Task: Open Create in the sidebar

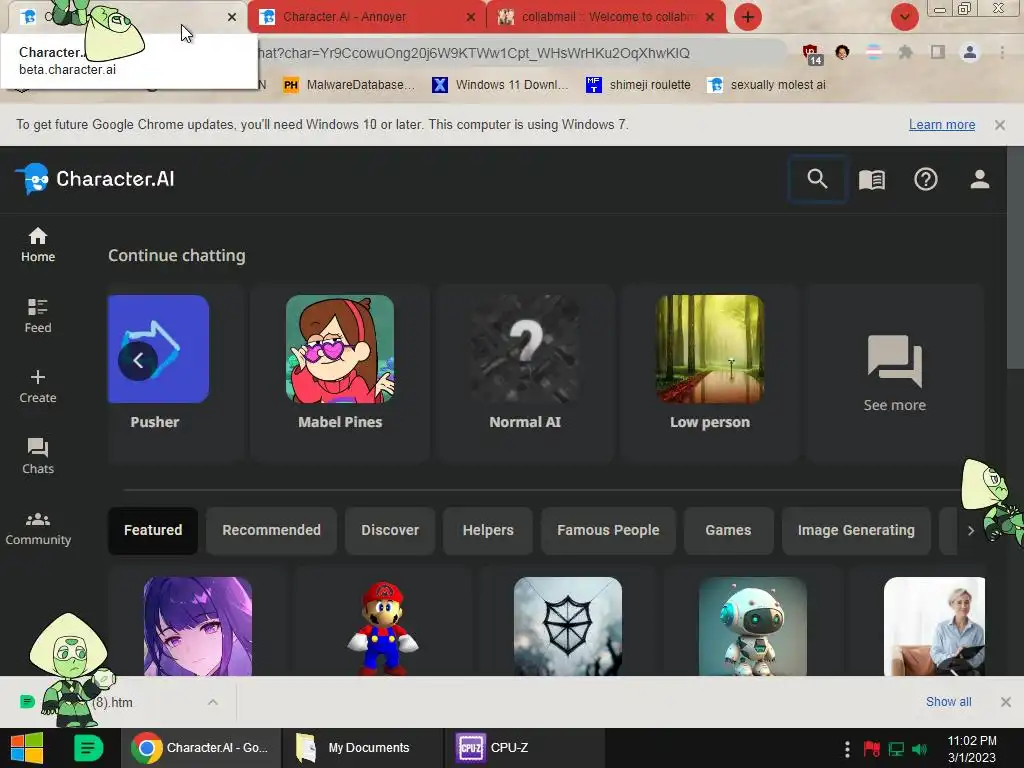Action: (x=38, y=387)
